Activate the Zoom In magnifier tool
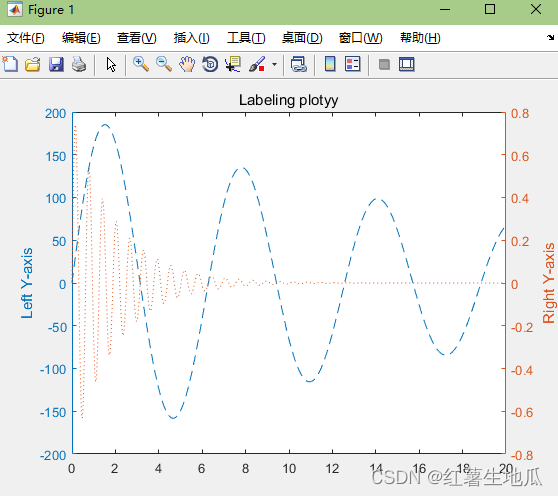558x496 pixels. [141, 64]
